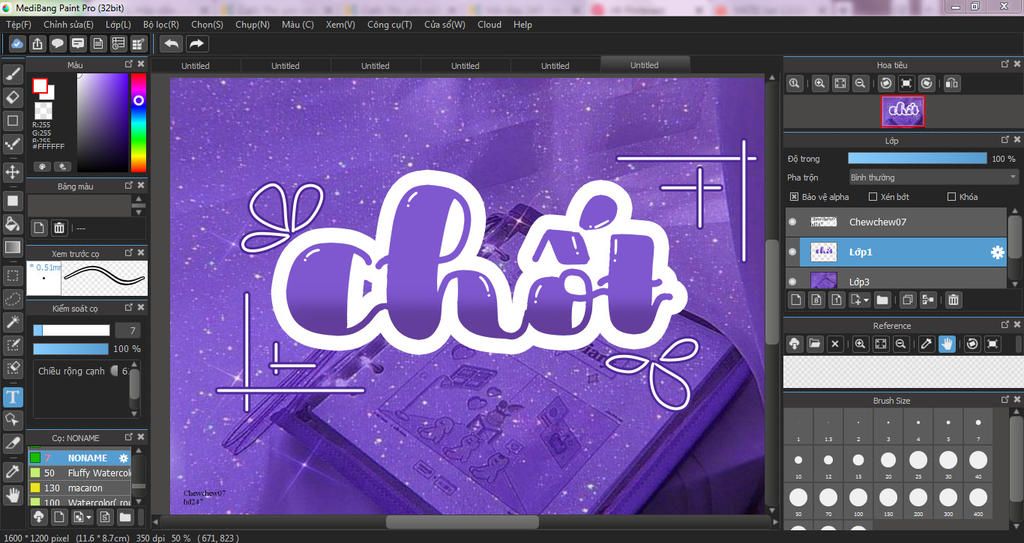Hide the Lớp3 layer
This screenshot has width=1024, height=543.
pyautogui.click(x=793, y=282)
